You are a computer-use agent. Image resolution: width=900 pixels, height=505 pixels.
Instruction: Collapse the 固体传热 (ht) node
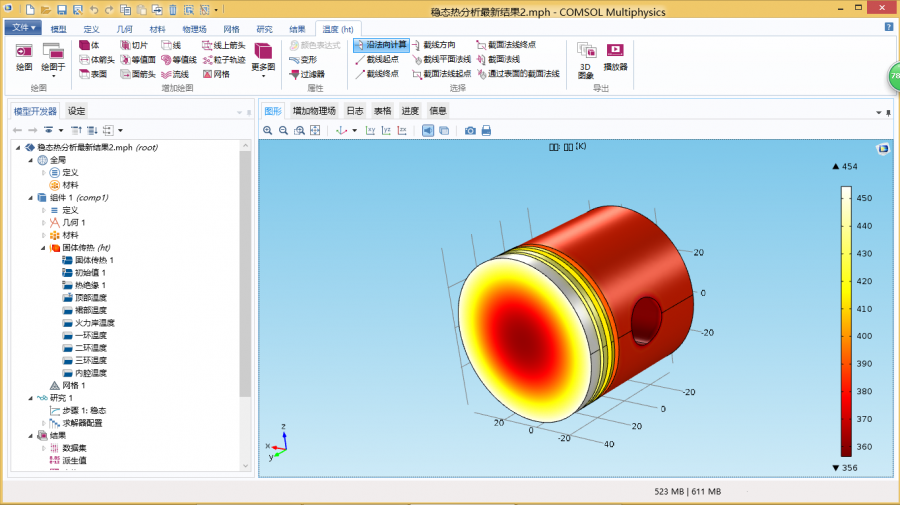44,248
